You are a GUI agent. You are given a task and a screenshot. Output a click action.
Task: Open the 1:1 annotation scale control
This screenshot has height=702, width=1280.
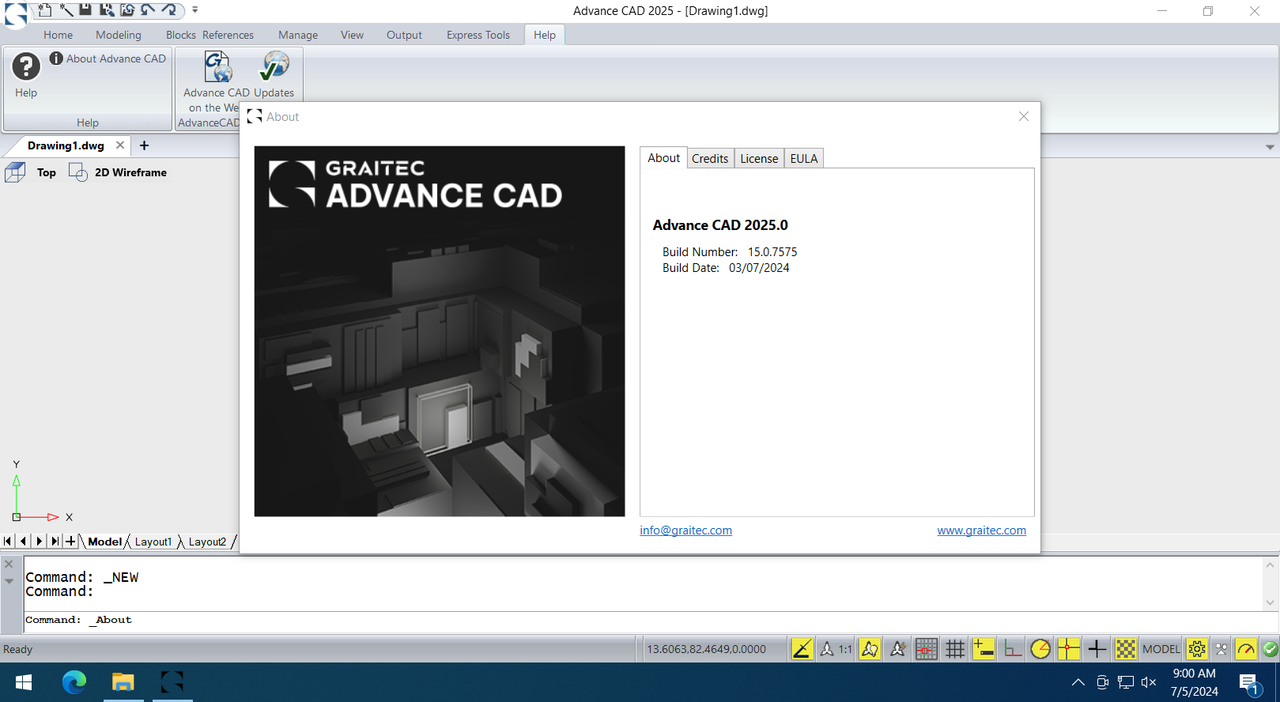836,649
